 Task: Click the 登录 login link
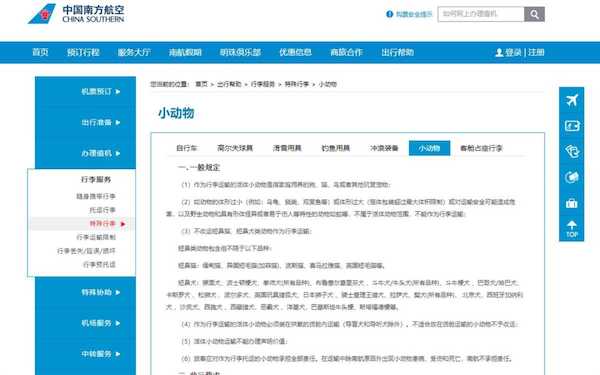[x=513, y=52]
